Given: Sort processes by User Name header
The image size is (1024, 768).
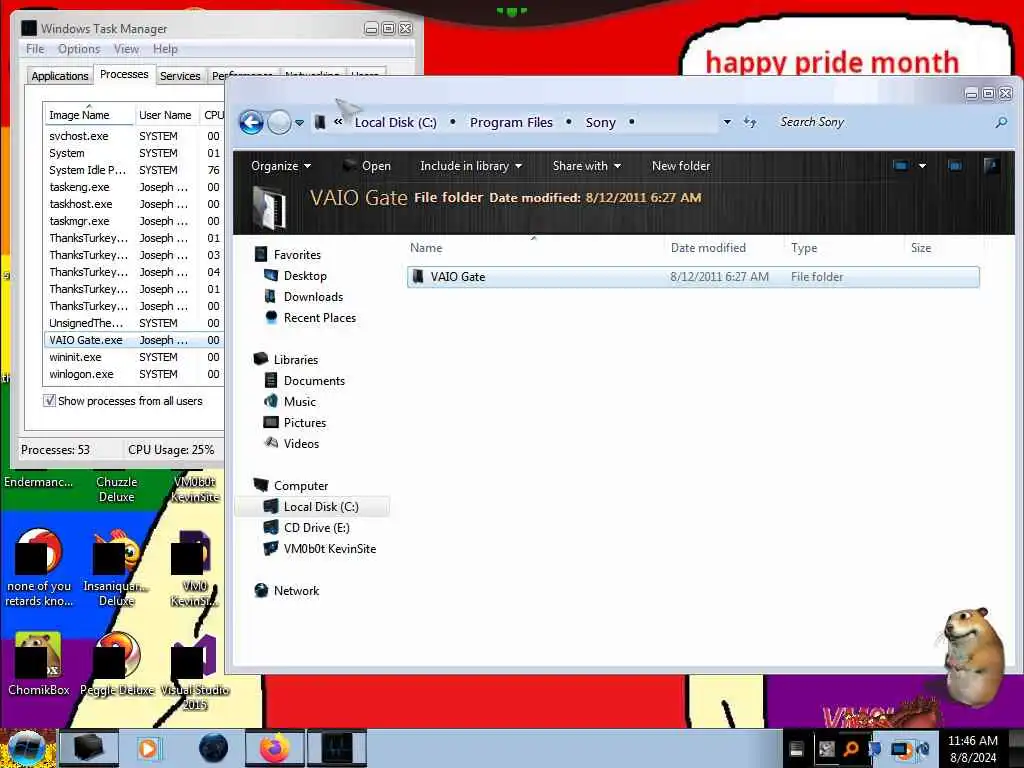Looking at the screenshot, I should click(165, 115).
